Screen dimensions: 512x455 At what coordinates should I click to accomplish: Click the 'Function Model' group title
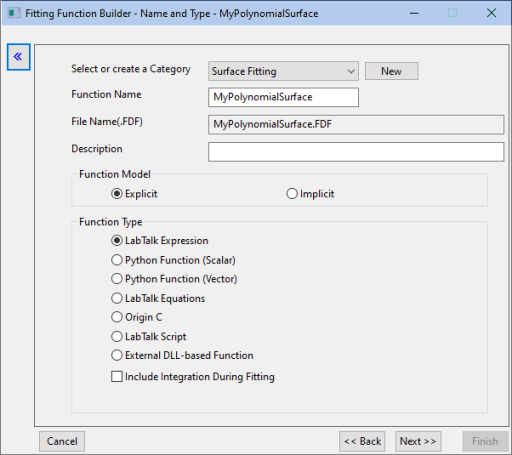[115, 174]
